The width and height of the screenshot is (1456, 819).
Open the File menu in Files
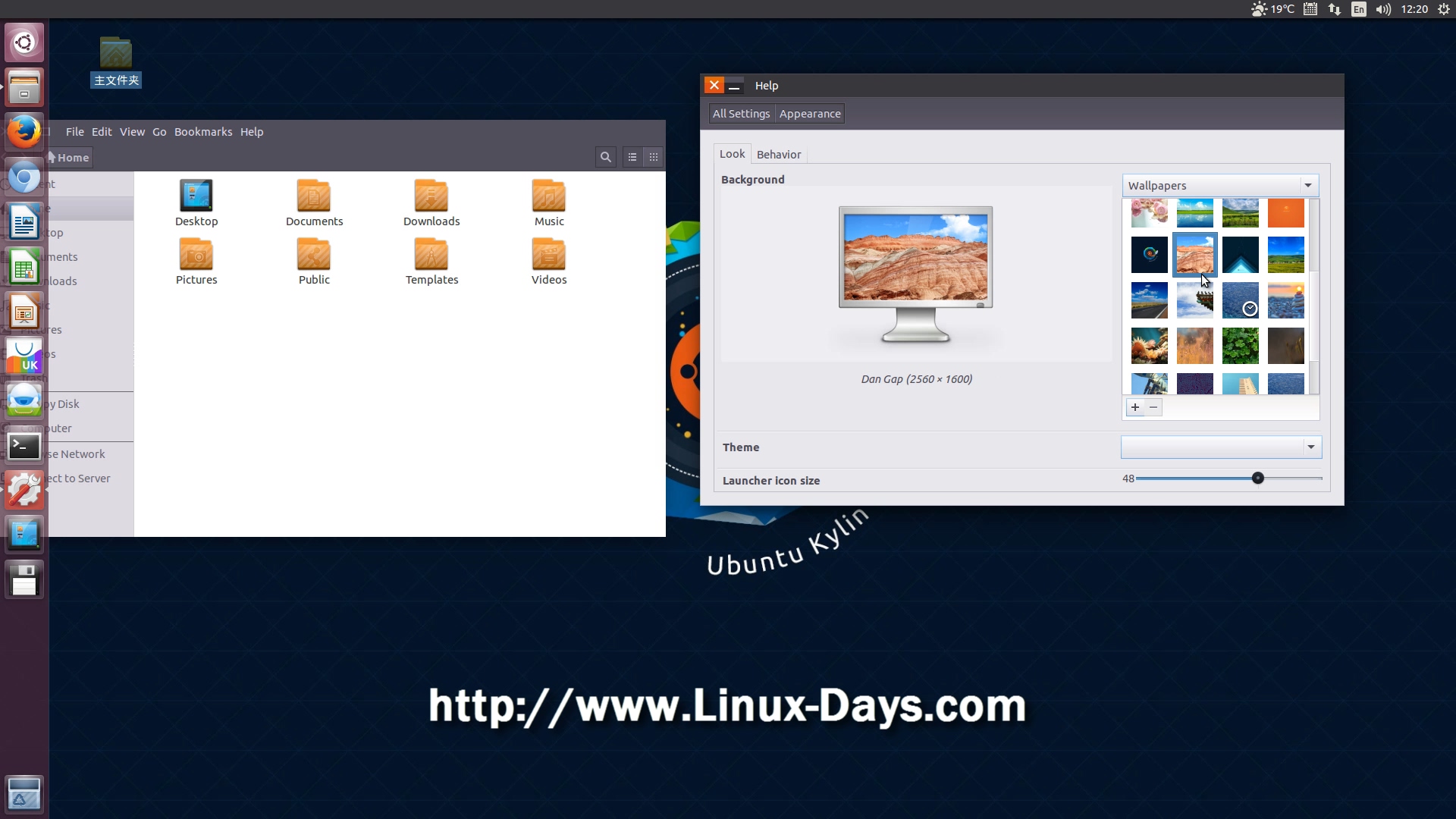pos(74,132)
